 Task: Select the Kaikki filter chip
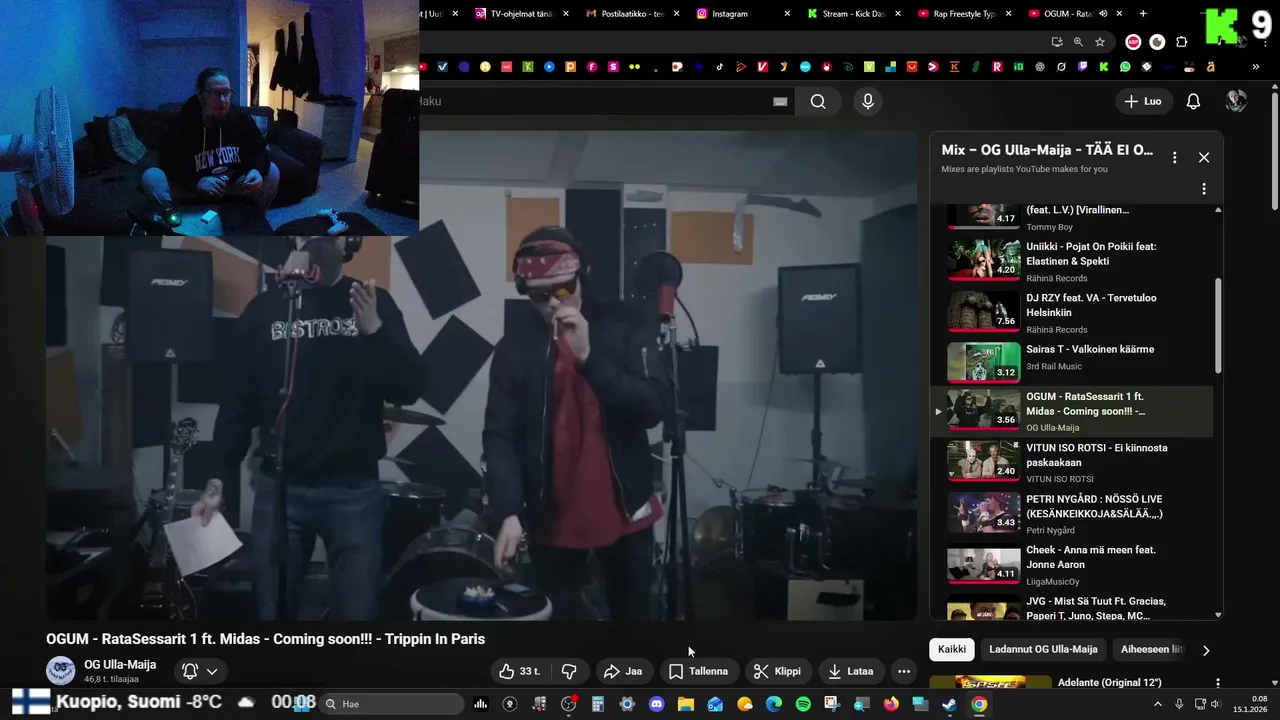tap(952, 649)
